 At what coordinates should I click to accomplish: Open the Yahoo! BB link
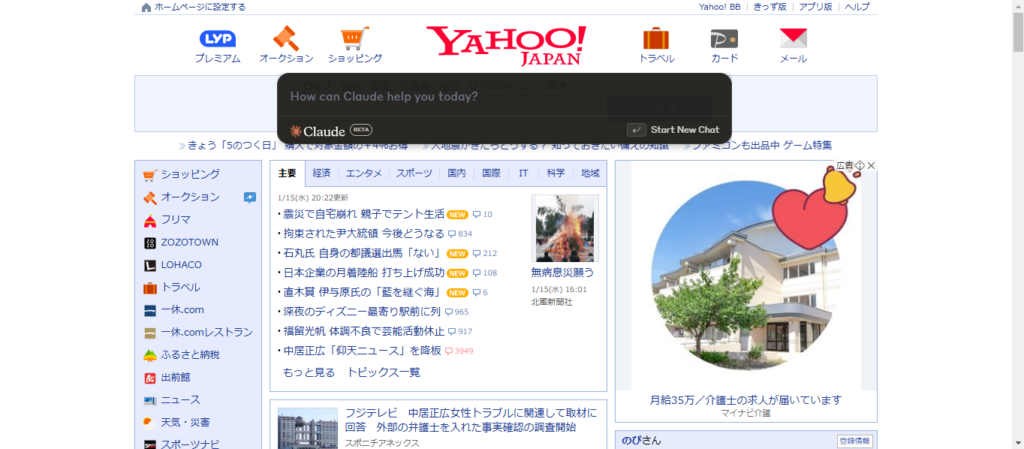click(720, 7)
